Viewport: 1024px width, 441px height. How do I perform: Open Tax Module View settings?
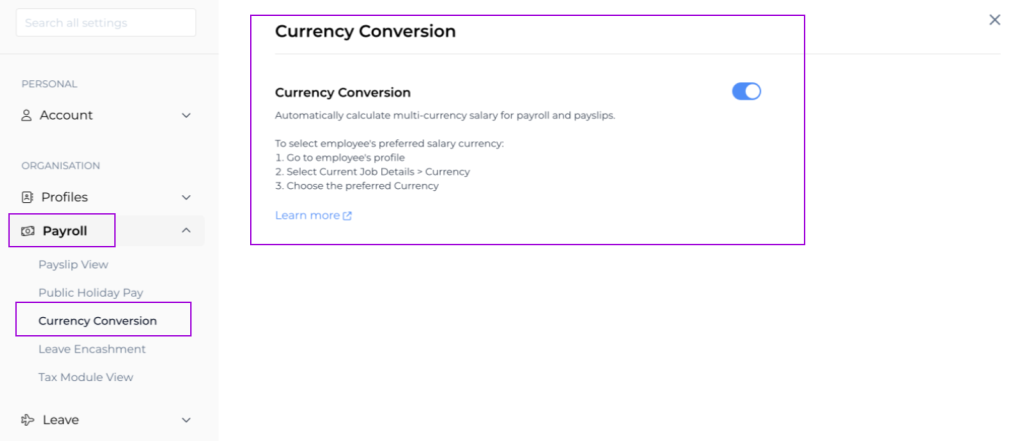[86, 377]
